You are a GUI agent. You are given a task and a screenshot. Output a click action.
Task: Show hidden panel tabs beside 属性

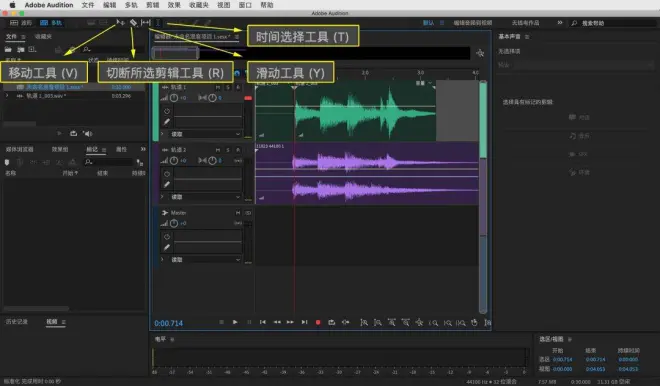[x=143, y=149]
